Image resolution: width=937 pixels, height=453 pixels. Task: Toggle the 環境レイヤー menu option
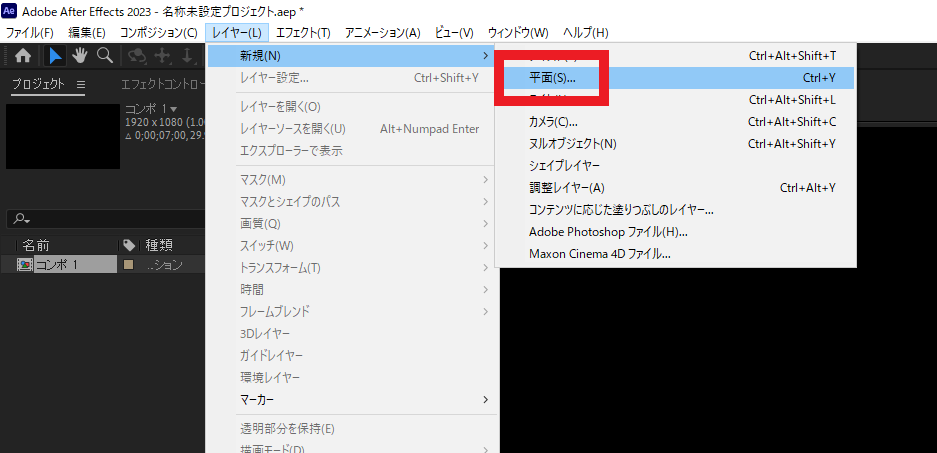(x=351, y=378)
